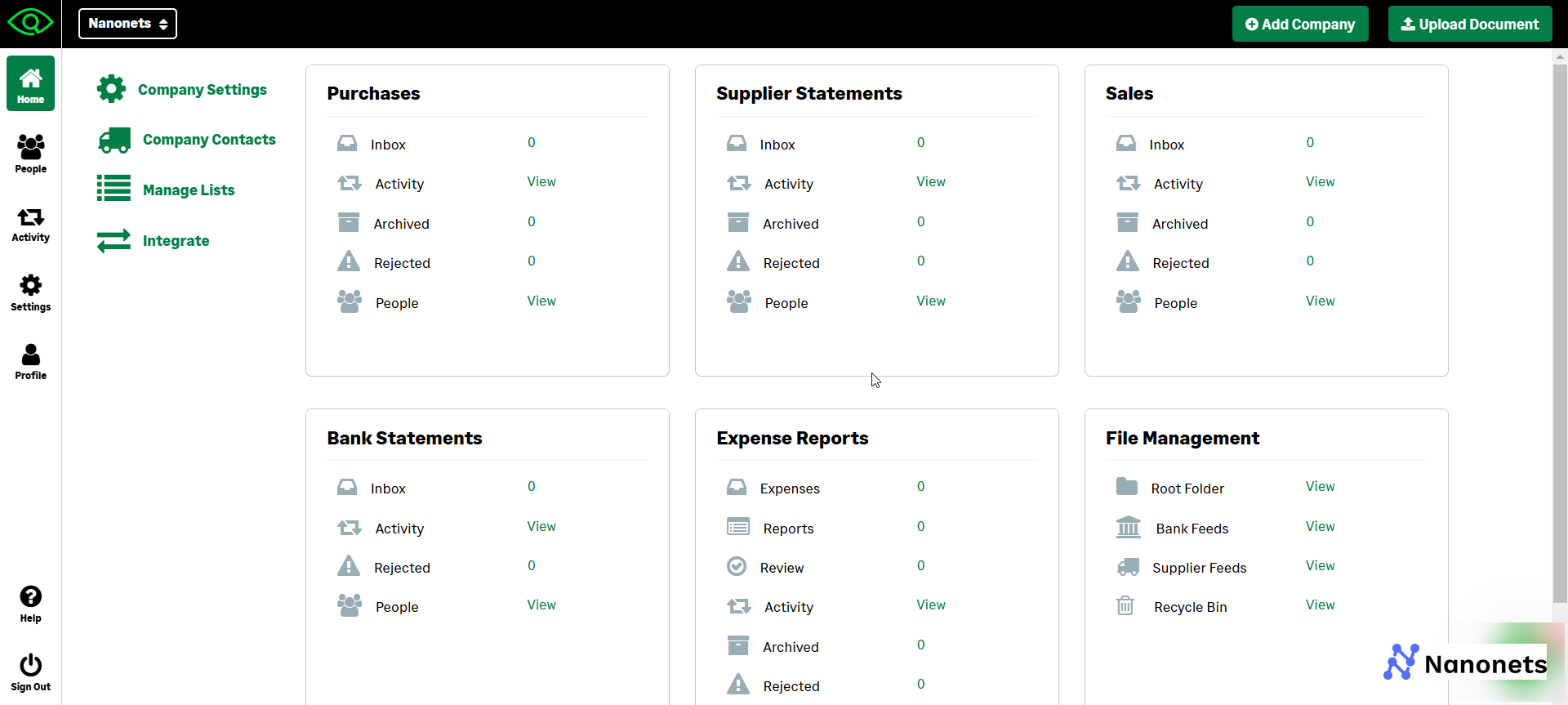Click the Sales Archived box icon
Image resolution: width=1568 pixels, height=705 pixels.
click(1128, 222)
